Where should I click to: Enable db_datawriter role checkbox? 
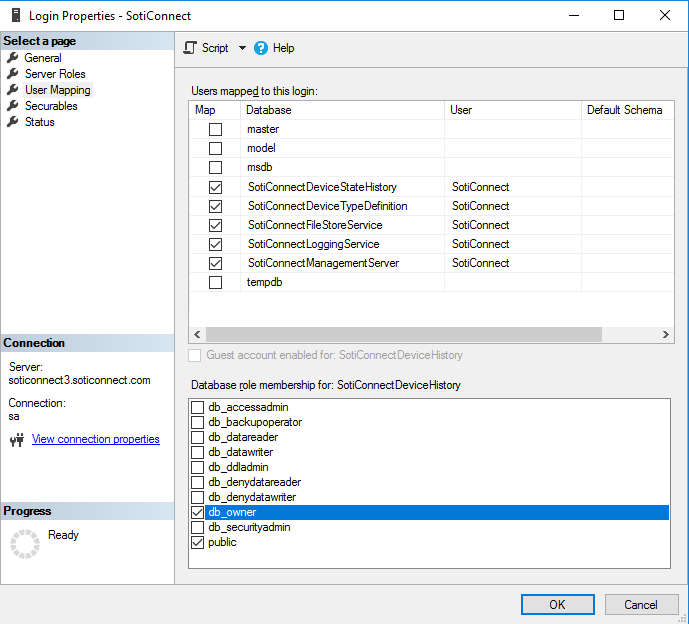[198, 452]
